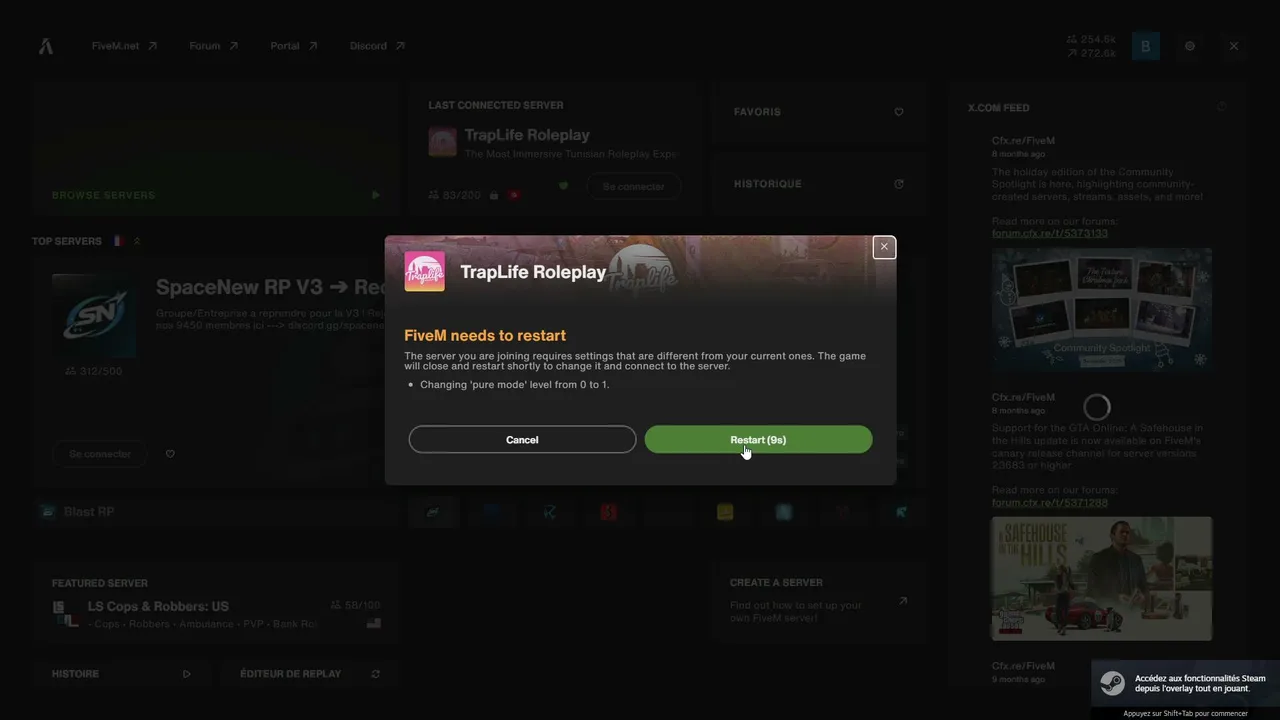Click the Favoris heart icon
The image size is (1280, 720).
[x=899, y=112]
